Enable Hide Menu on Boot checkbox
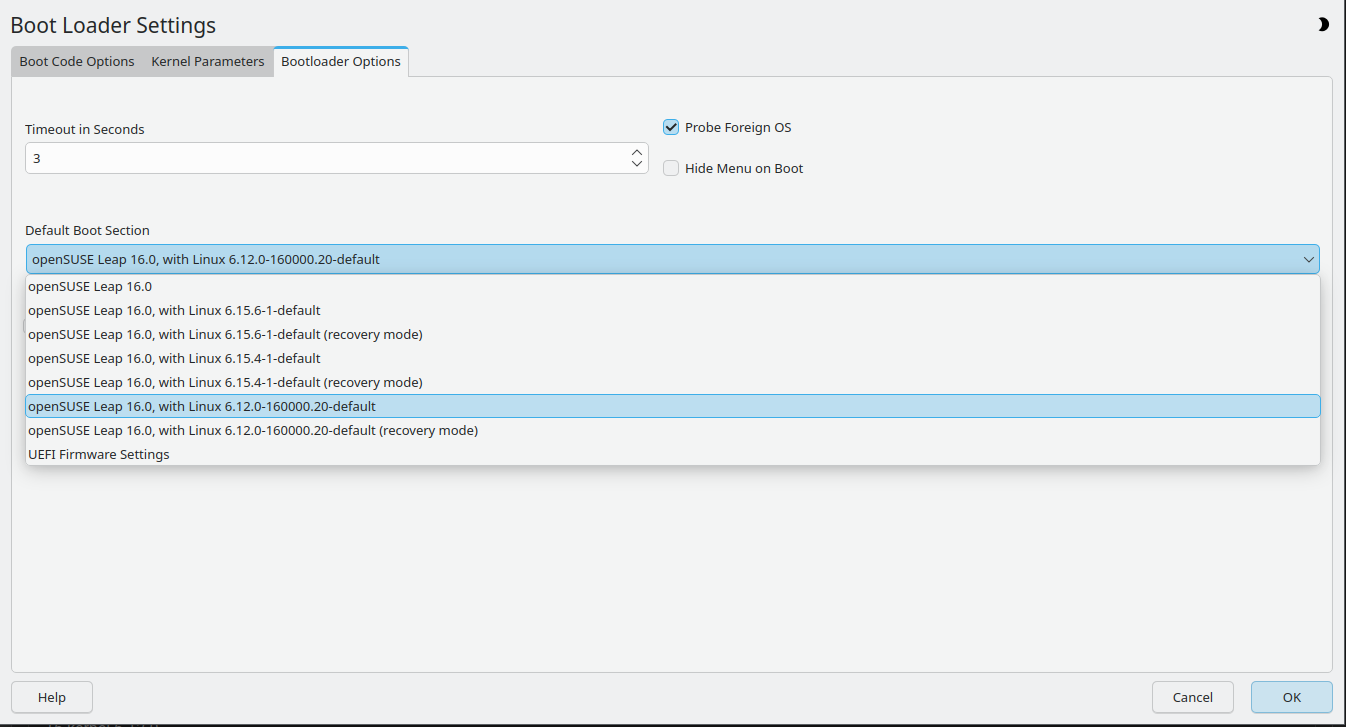The image size is (1346, 727). [x=671, y=168]
